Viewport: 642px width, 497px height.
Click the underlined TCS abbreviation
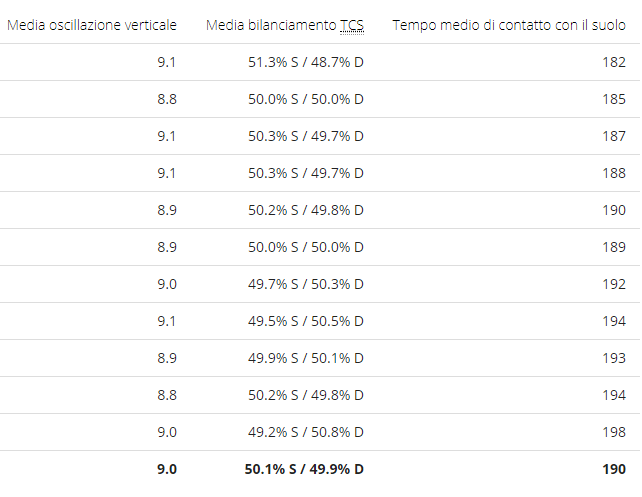352,25
